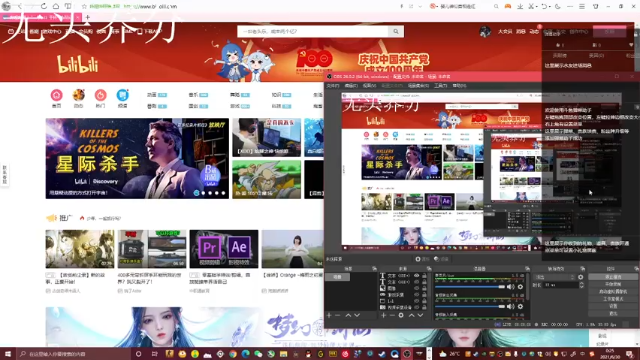Click 退出 button in OBS controls
640x360 pixels.
point(613,313)
